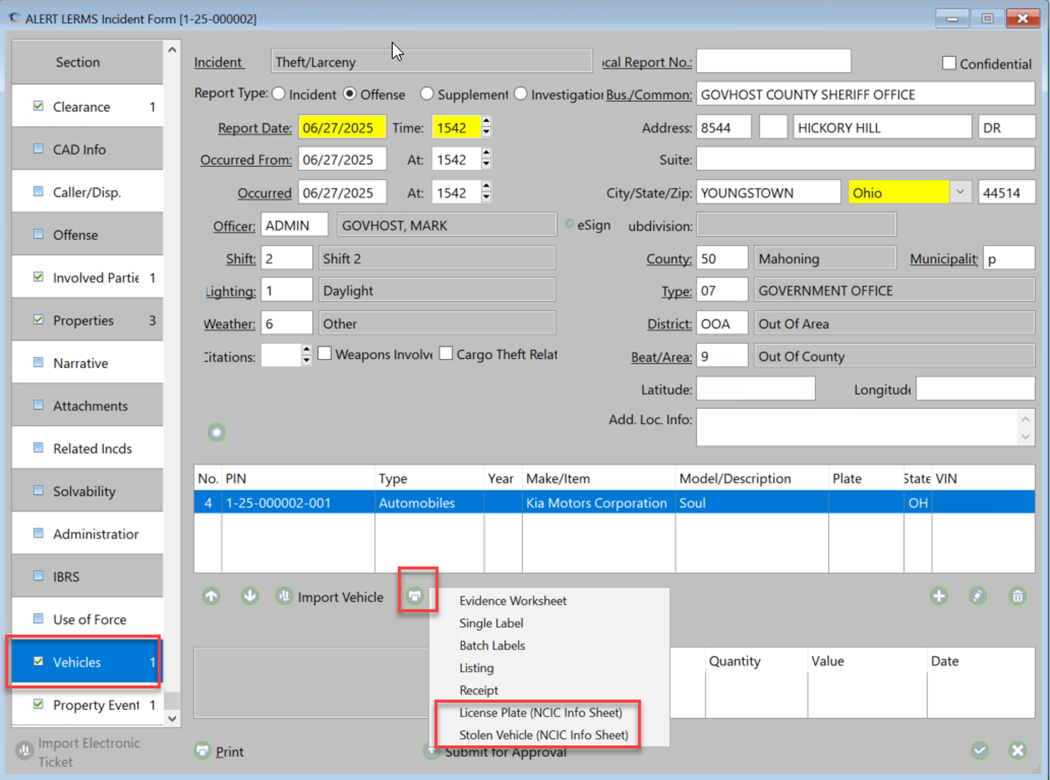Click the Local Report No. input field
Screen dimensions: 1050x780
click(x=773, y=62)
